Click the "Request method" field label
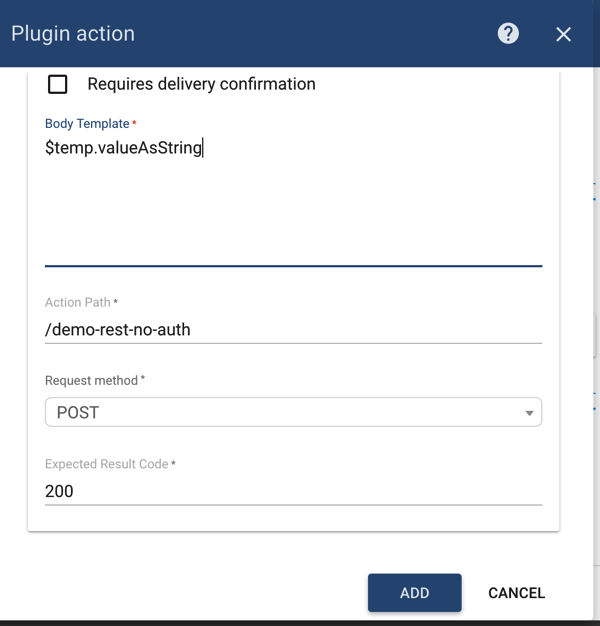The image size is (600, 626). click(91, 381)
